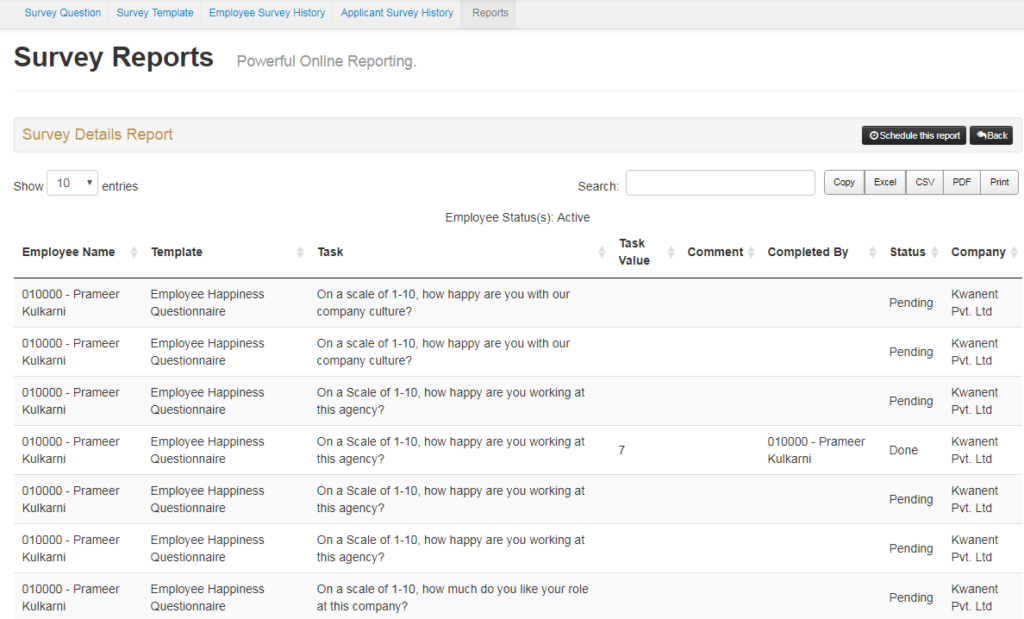Click the clock icon on Schedule this report
Screen dimensions: 1024x619
(x=873, y=135)
